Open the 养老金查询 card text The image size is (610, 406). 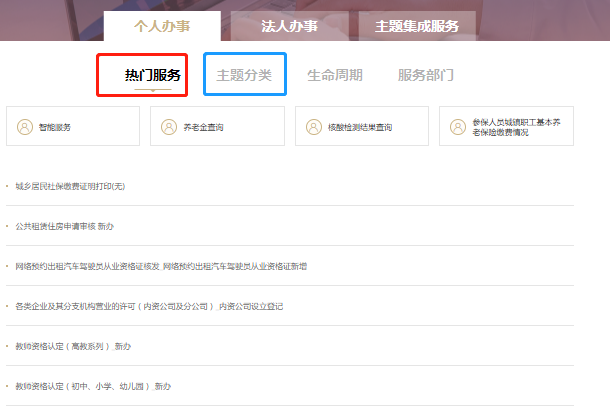[x=203, y=127]
